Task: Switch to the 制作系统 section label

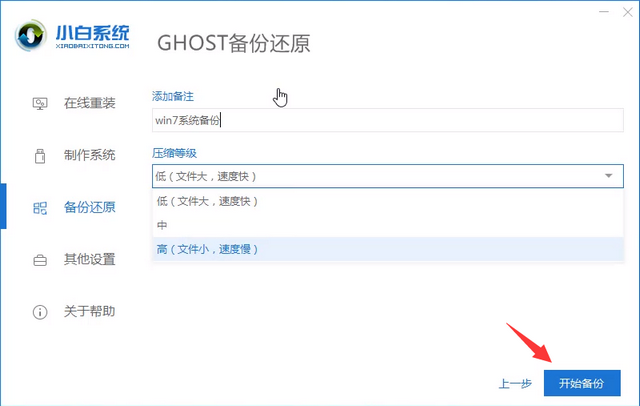Action: pyautogui.click(x=89, y=155)
